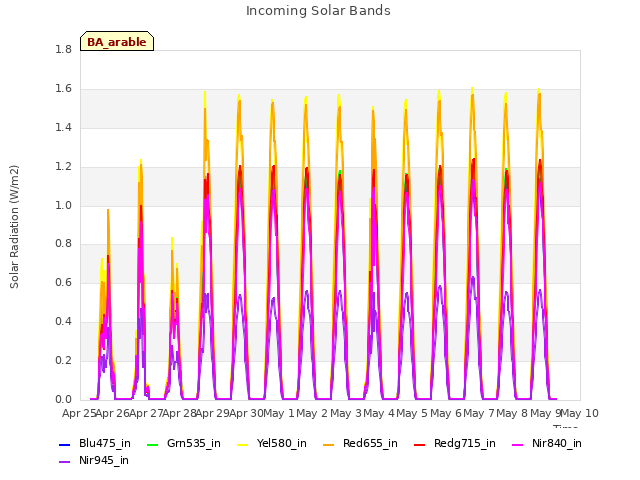Click the BA_arable annotation label

coord(117,42)
